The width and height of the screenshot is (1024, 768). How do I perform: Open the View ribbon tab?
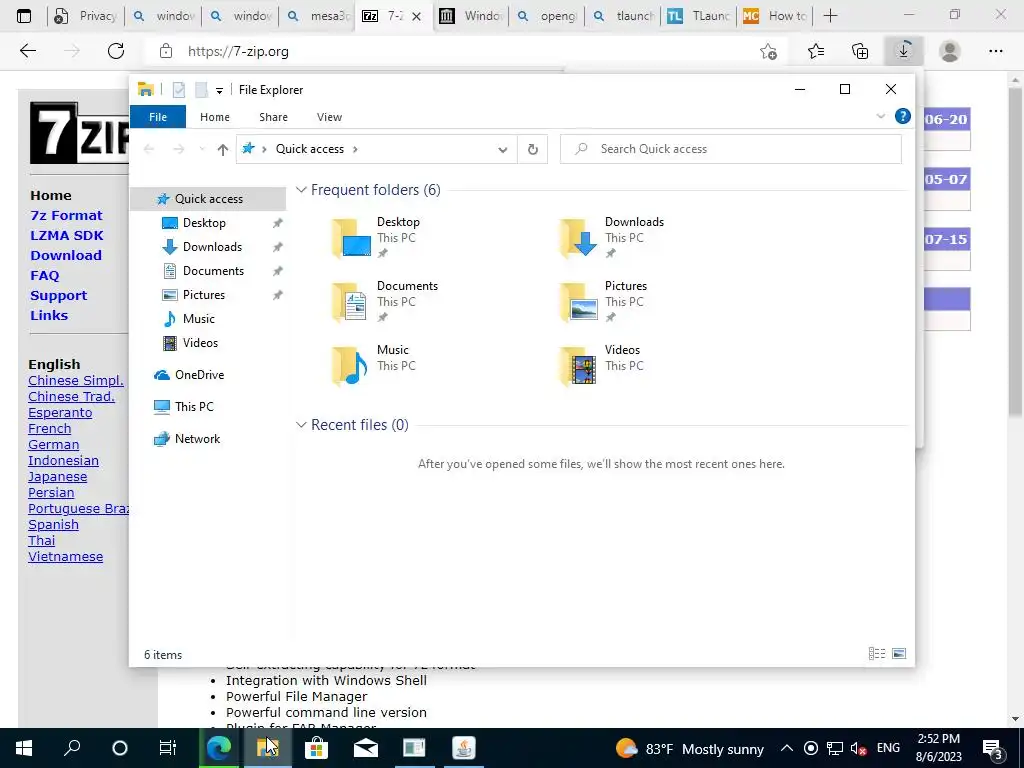(x=329, y=117)
